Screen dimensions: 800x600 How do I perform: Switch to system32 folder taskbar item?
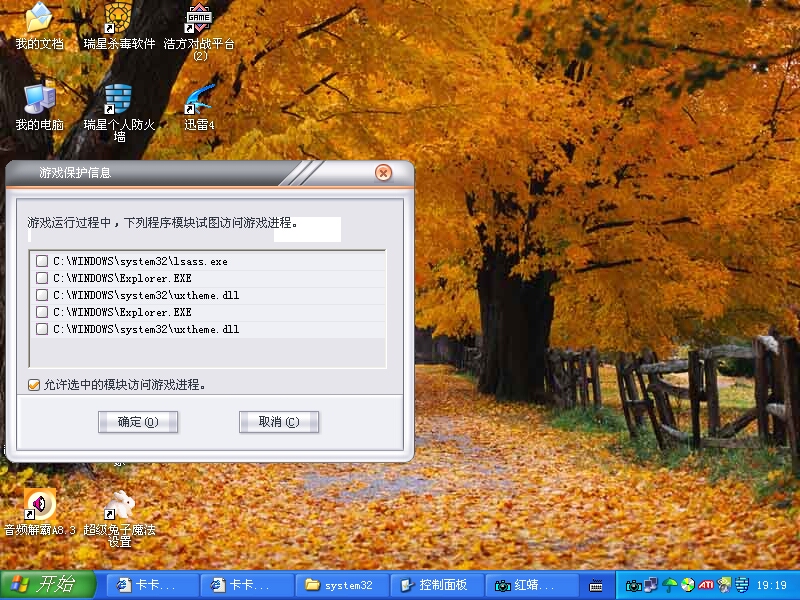pos(342,585)
